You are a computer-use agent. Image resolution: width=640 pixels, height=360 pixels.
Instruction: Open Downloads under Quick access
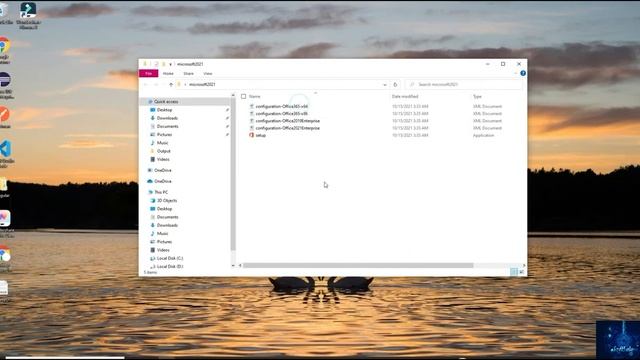click(x=167, y=118)
